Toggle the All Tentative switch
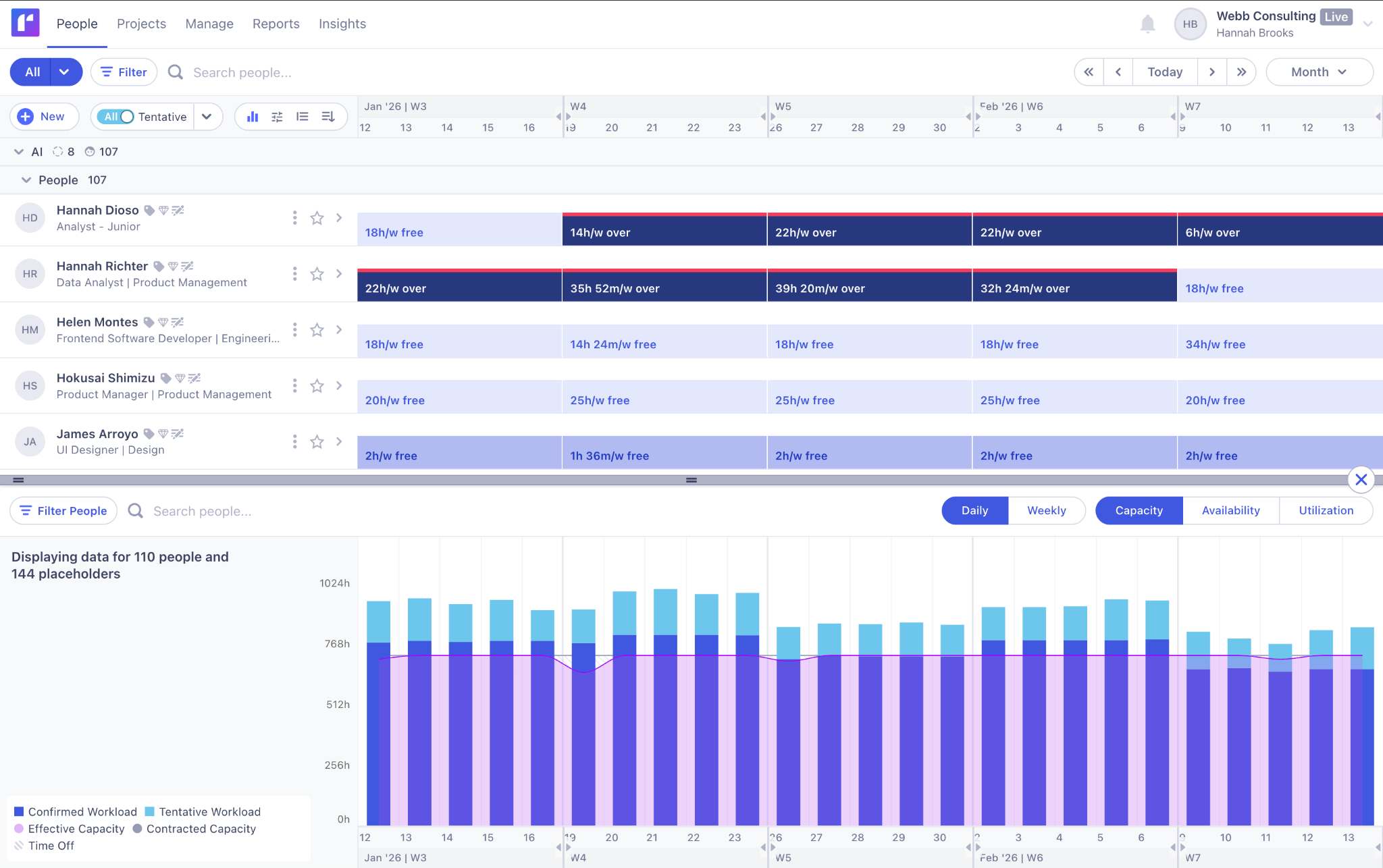Screen dimensions: 1383x868 click(x=116, y=117)
